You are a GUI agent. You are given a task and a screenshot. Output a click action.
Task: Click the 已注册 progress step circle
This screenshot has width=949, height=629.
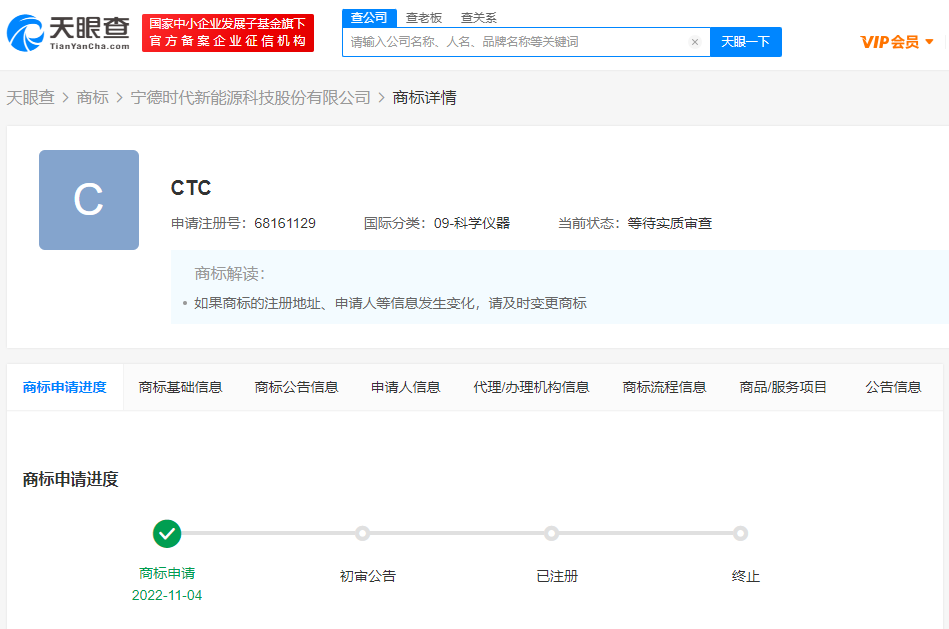[x=551, y=533]
